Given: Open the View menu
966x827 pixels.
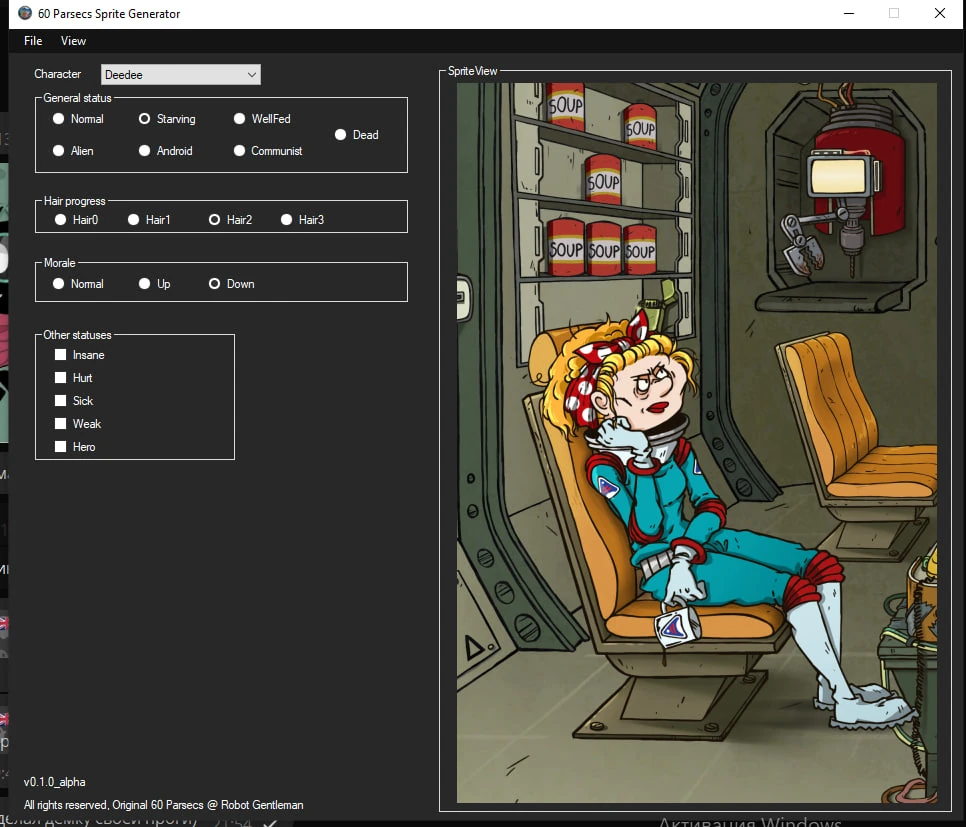Looking at the screenshot, I should [73, 41].
